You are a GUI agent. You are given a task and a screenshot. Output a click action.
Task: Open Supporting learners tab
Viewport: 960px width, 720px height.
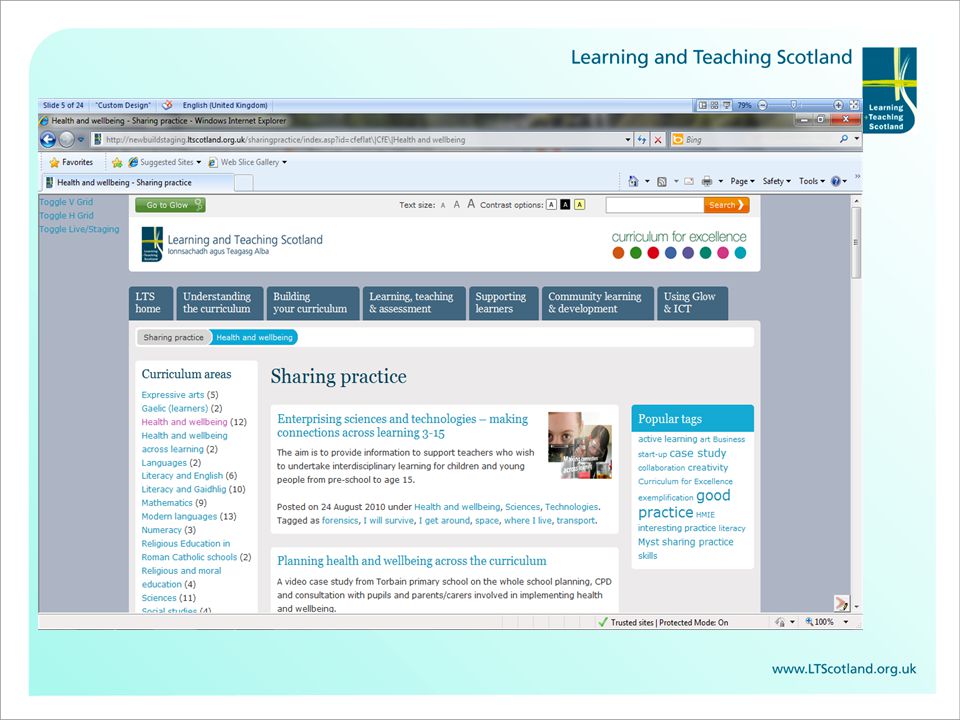click(x=503, y=303)
